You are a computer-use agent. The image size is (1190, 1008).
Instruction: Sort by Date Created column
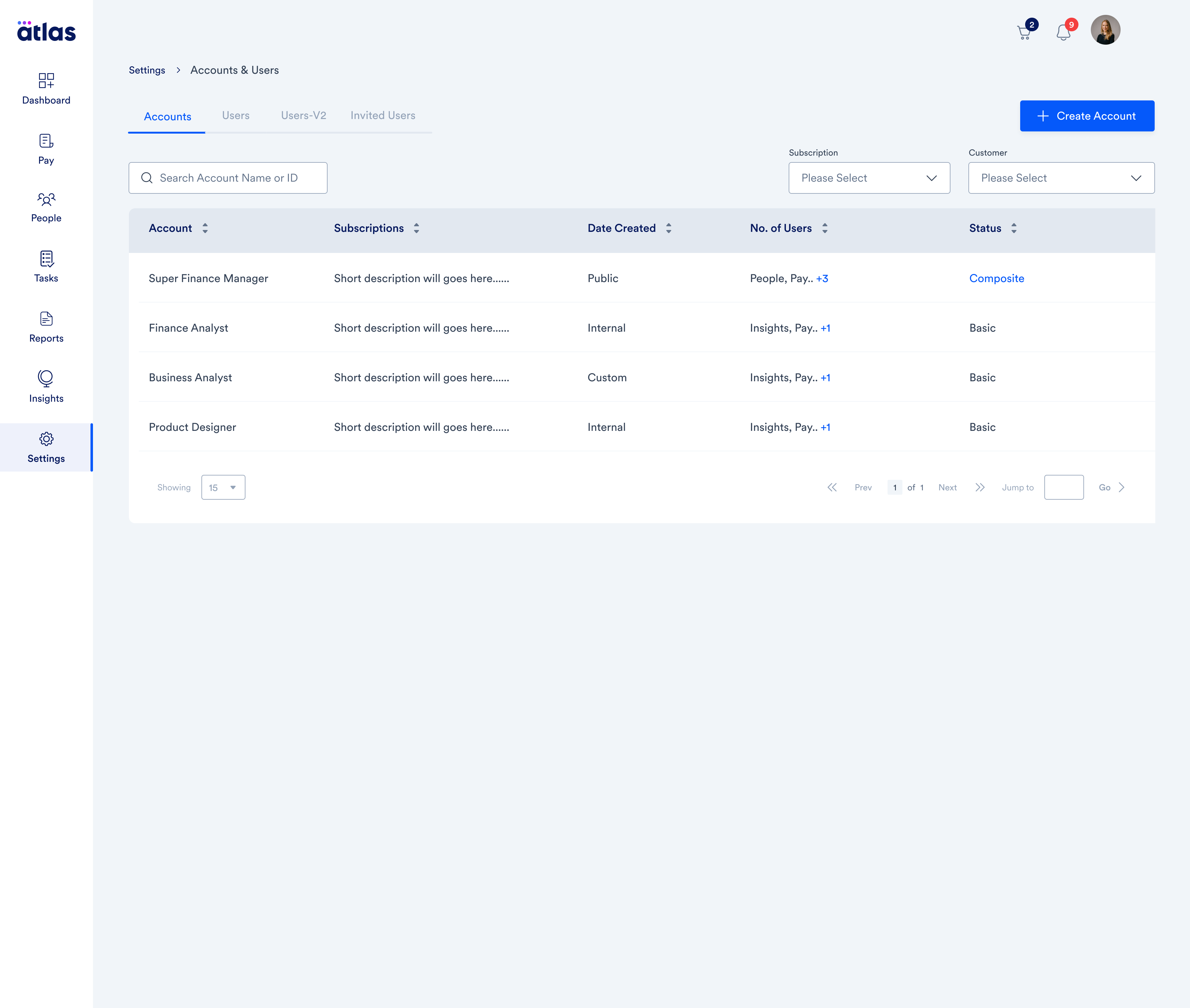[x=668, y=228]
